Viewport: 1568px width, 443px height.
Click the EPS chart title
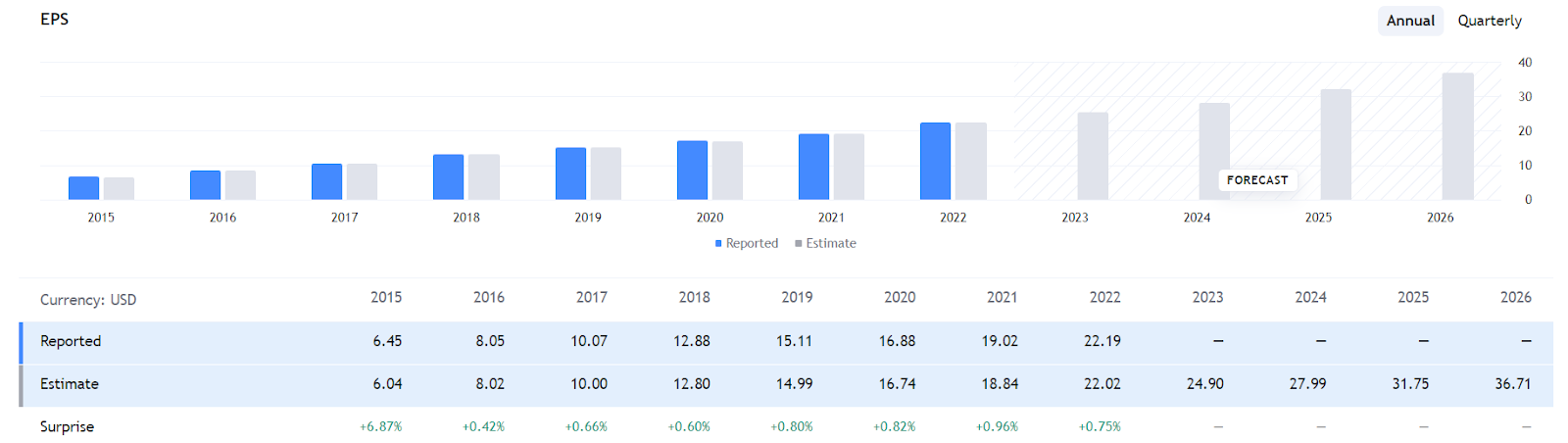(x=55, y=20)
